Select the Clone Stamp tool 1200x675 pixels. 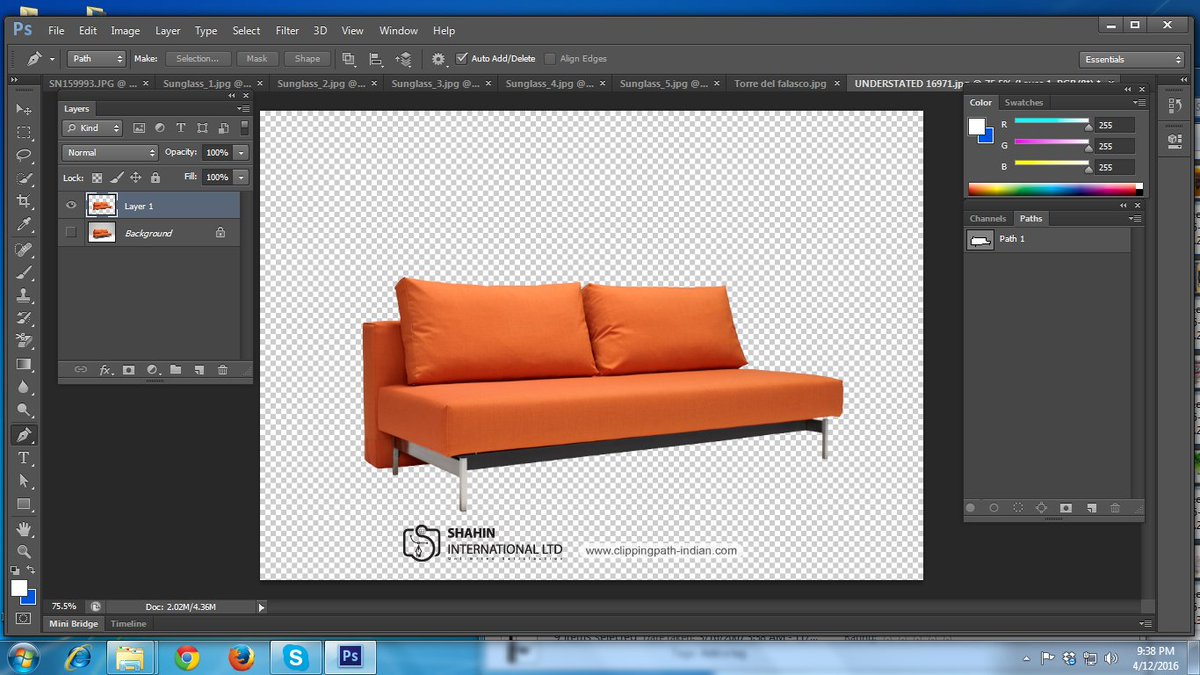[x=24, y=295]
